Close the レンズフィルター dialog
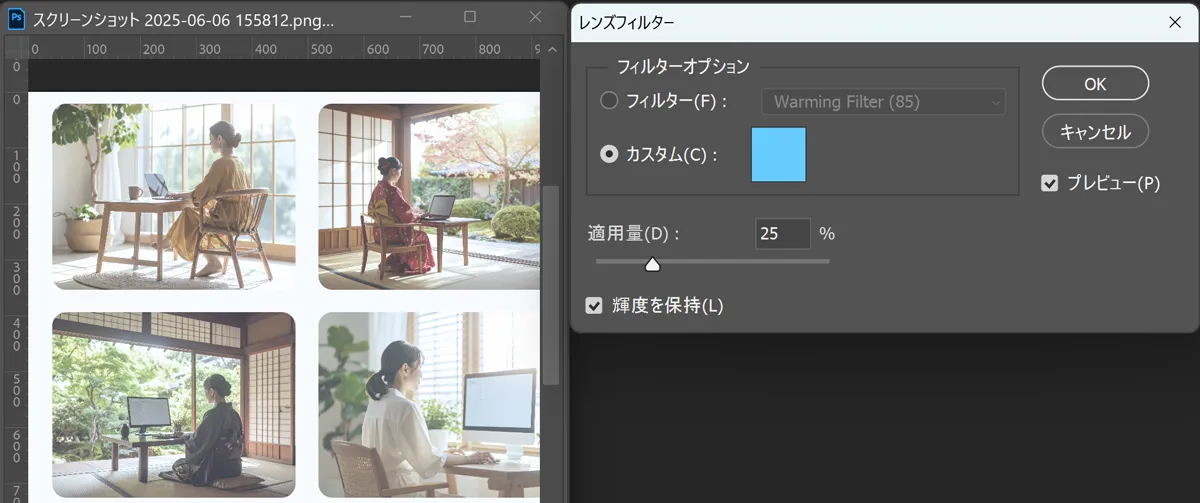Screen dimensions: 1200x503 point(1174,21)
